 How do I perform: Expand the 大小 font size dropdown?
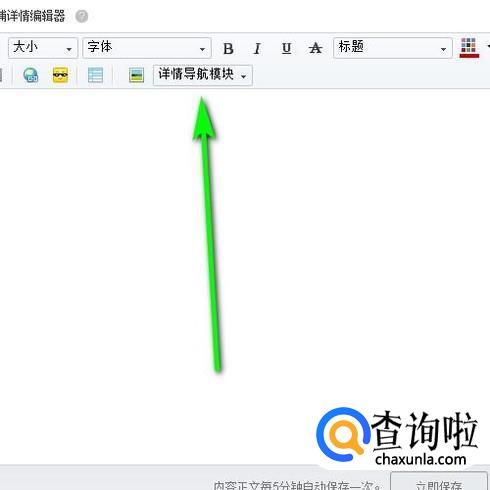[x=43, y=48]
